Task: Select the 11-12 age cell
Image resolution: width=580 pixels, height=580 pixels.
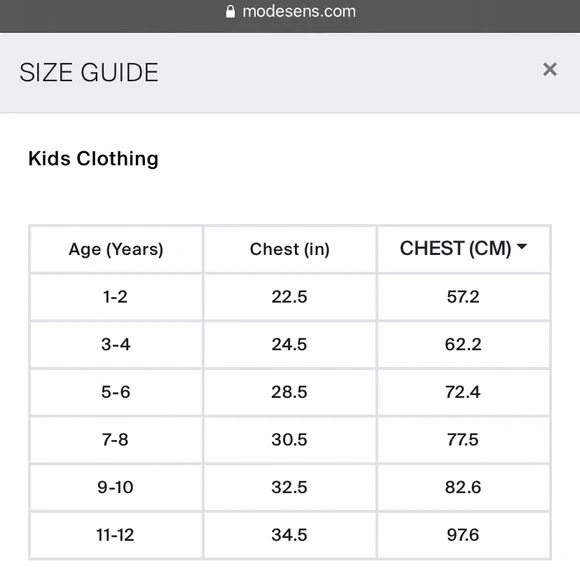Action: (x=116, y=535)
